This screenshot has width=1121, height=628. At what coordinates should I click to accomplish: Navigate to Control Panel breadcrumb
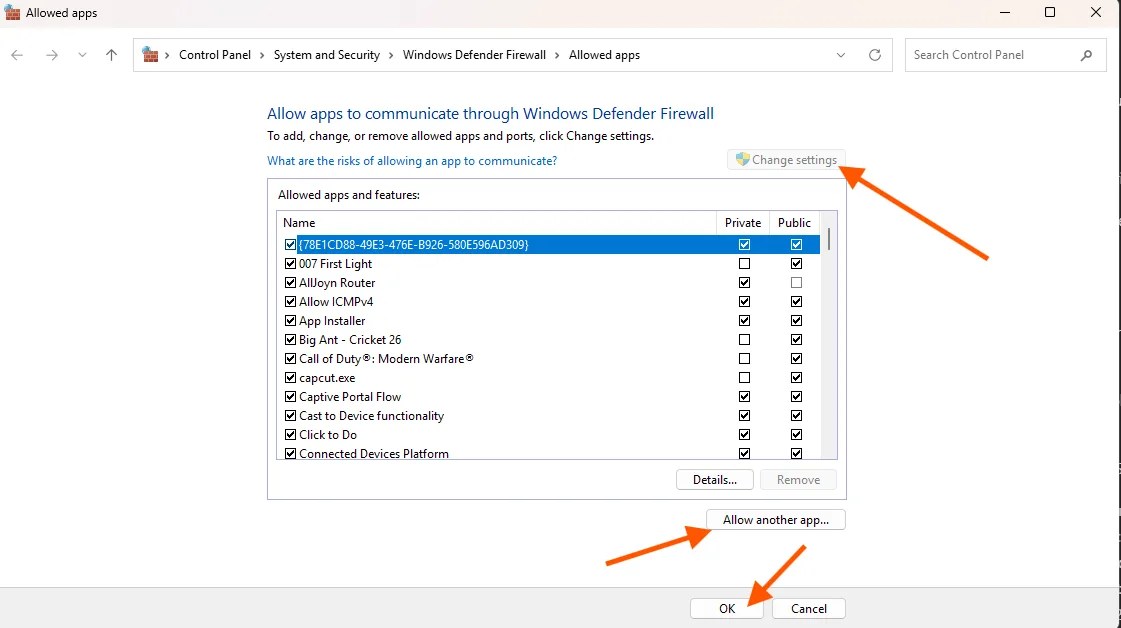[214, 55]
